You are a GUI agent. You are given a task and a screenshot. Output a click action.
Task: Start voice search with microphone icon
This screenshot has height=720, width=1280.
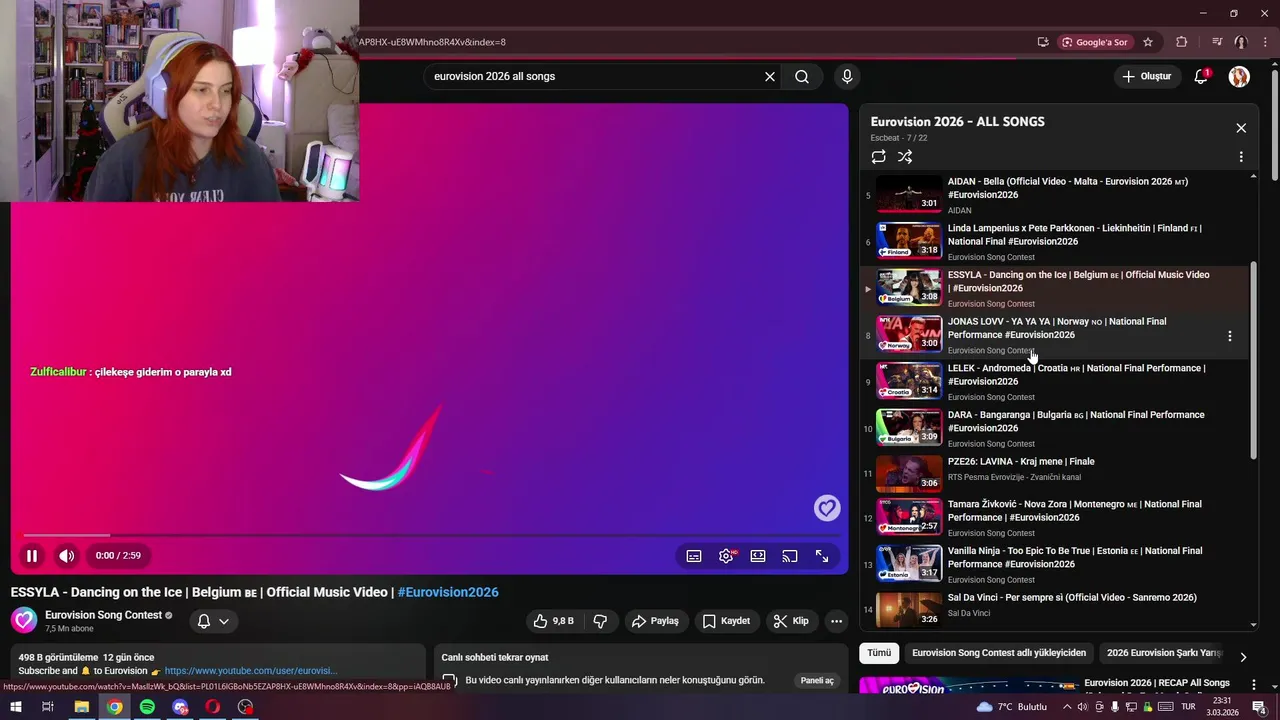pos(847,76)
